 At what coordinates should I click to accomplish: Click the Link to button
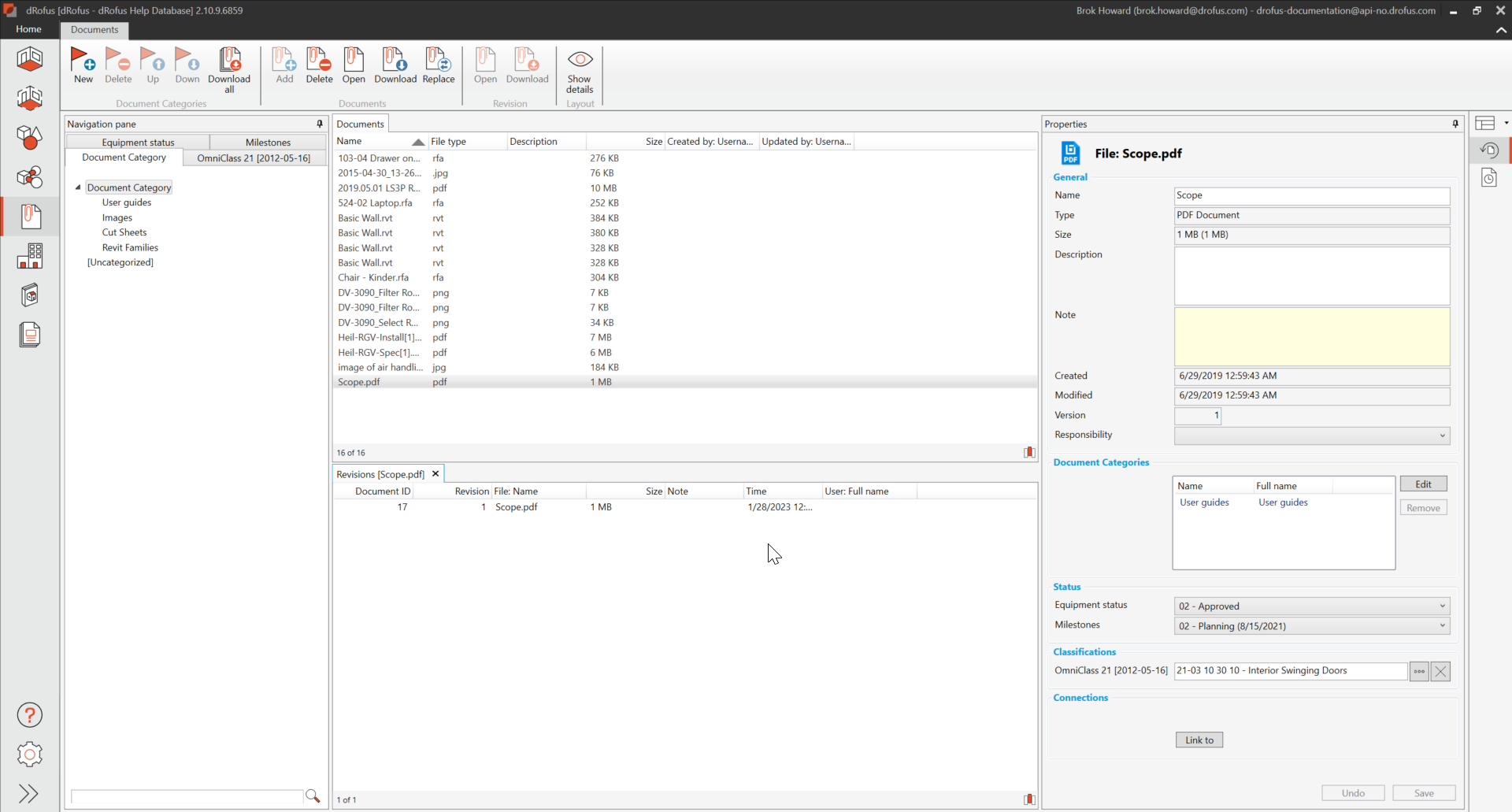click(1199, 740)
